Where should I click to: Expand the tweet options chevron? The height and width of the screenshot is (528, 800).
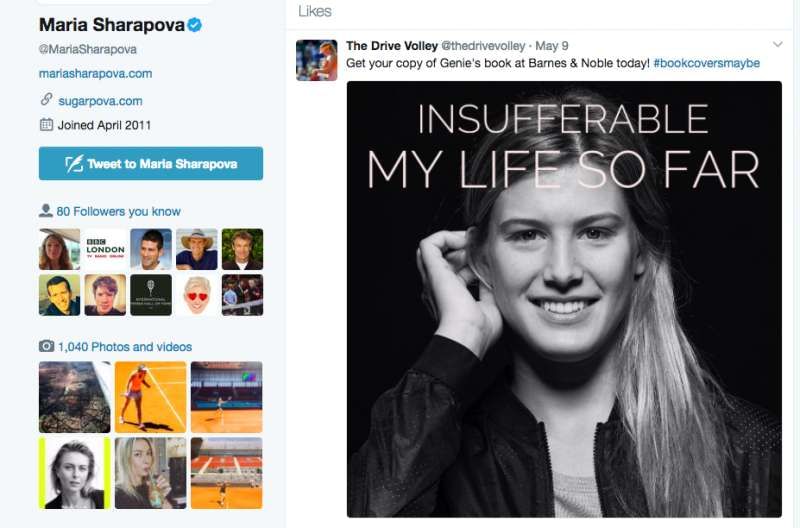point(777,45)
